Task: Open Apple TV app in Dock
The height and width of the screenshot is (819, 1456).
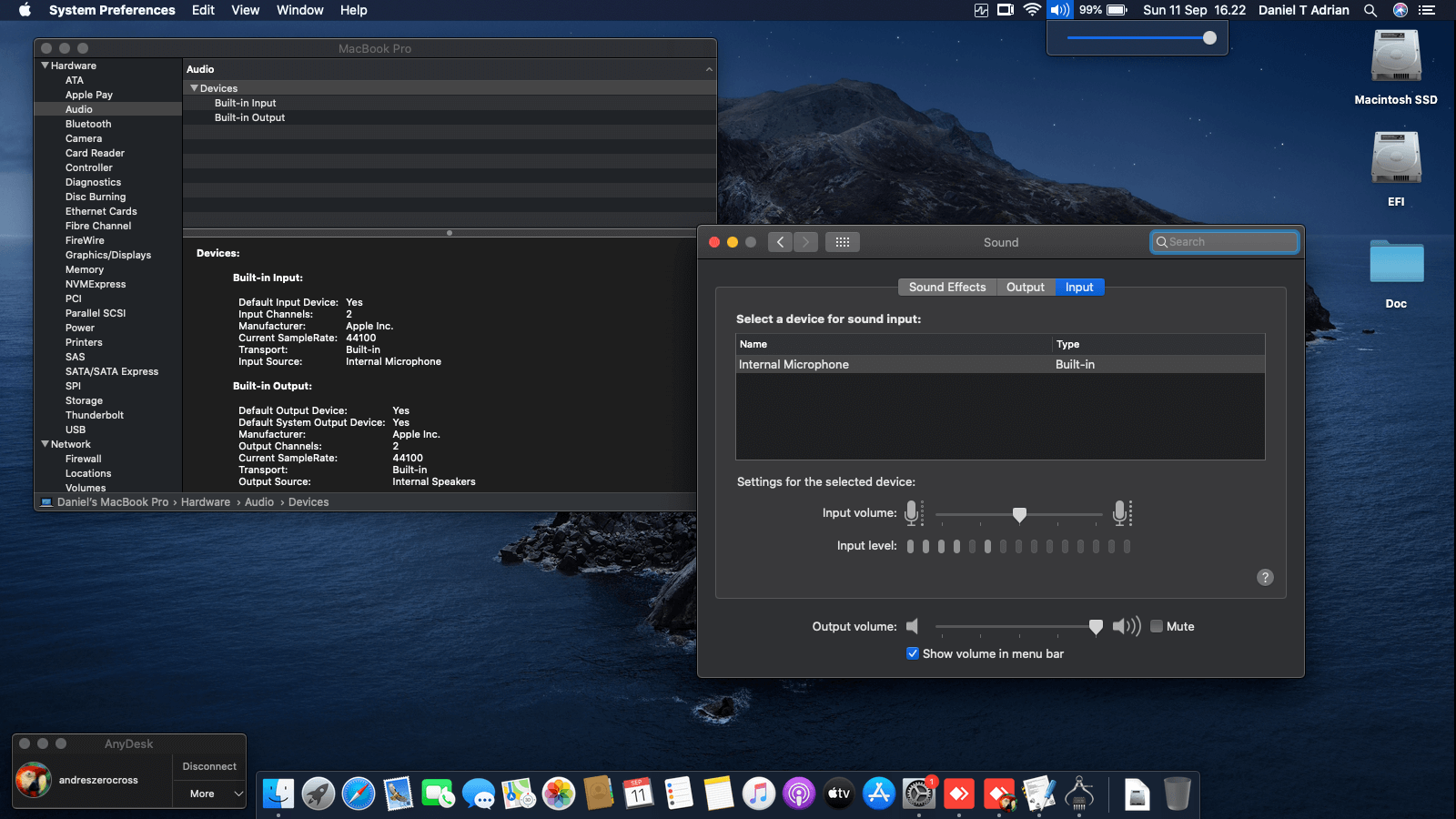Action: [x=839, y=794]
